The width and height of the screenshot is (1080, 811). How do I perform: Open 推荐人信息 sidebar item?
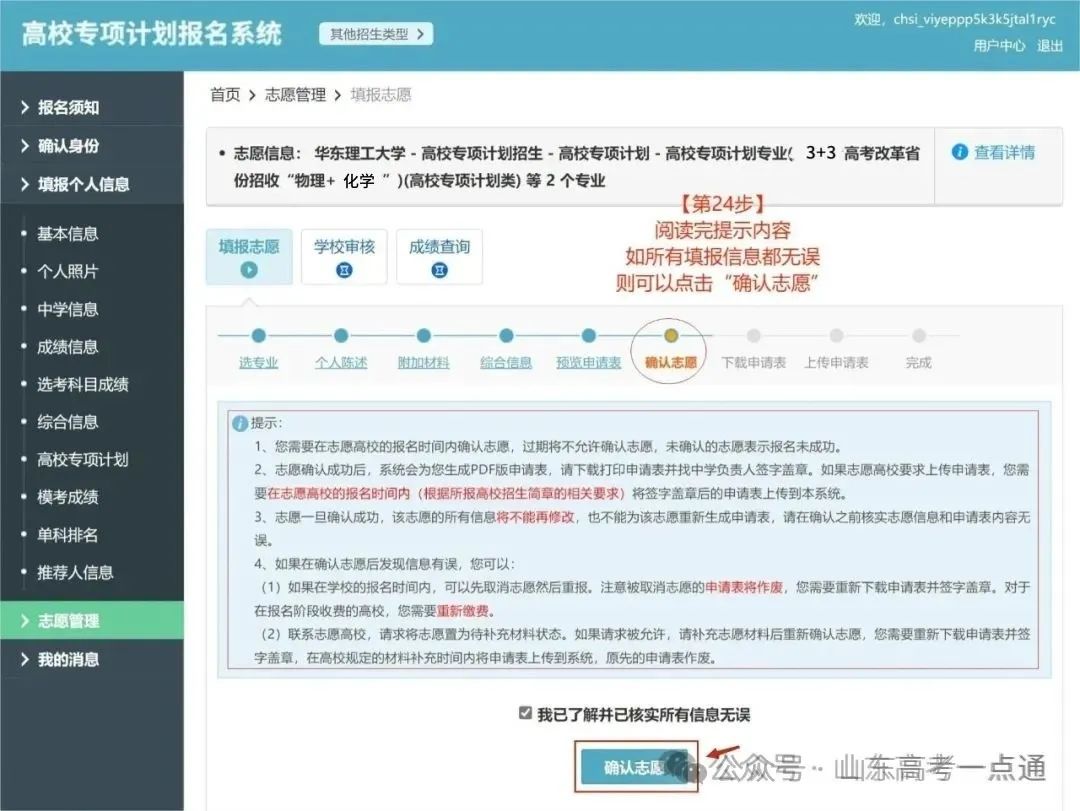(x=75, y=572)
